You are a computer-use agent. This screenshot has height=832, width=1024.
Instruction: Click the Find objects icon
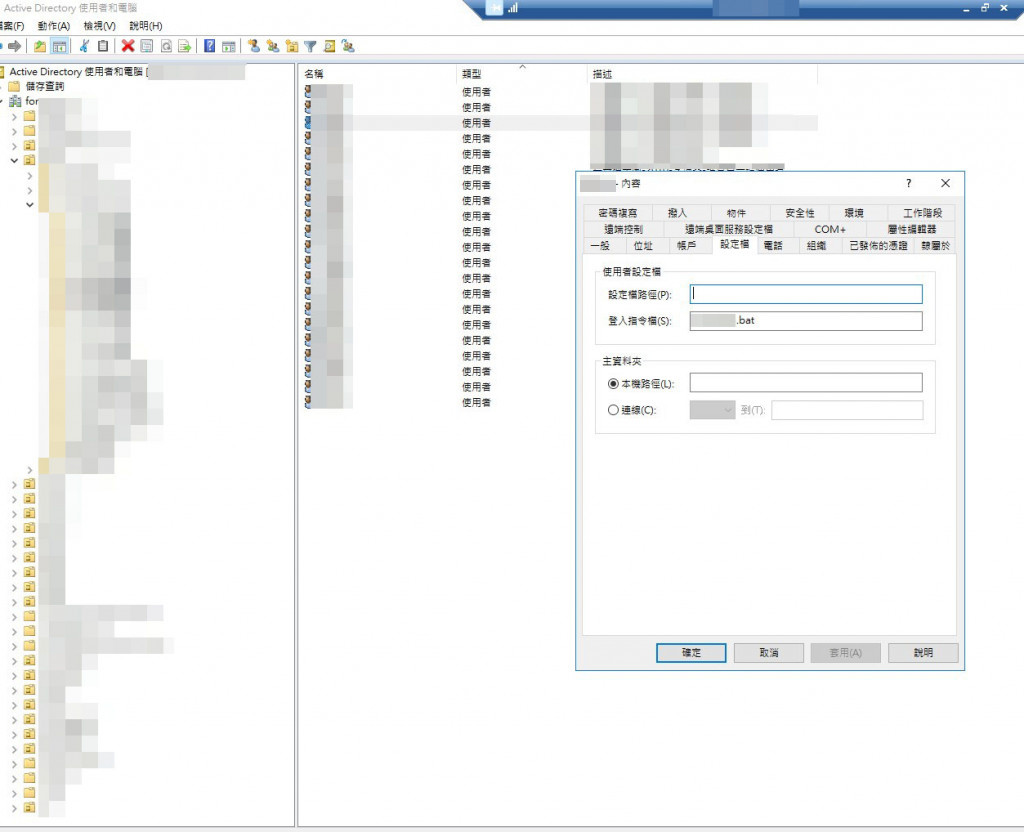click(x=329, y=46)
